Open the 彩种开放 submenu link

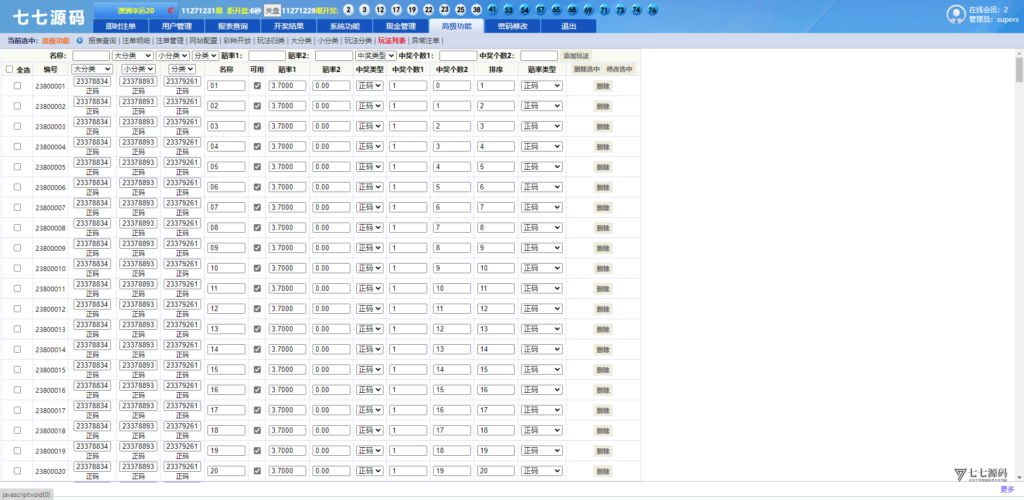237,40
